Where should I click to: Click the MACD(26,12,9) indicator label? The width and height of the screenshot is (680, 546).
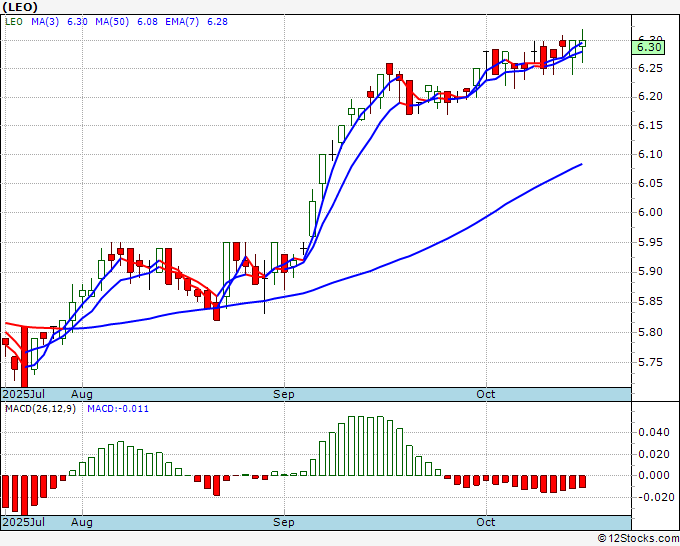[40, 409]
